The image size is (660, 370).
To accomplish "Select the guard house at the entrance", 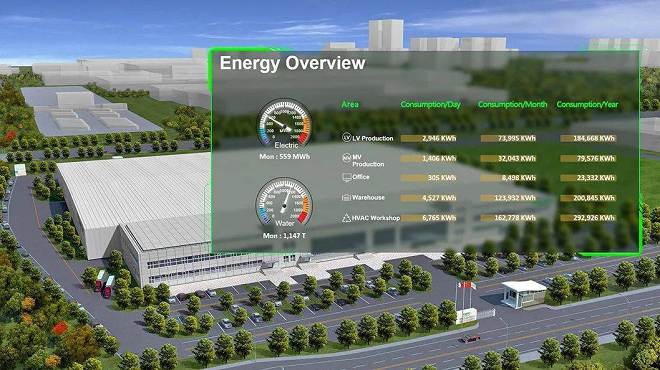I will coord(524,294).
